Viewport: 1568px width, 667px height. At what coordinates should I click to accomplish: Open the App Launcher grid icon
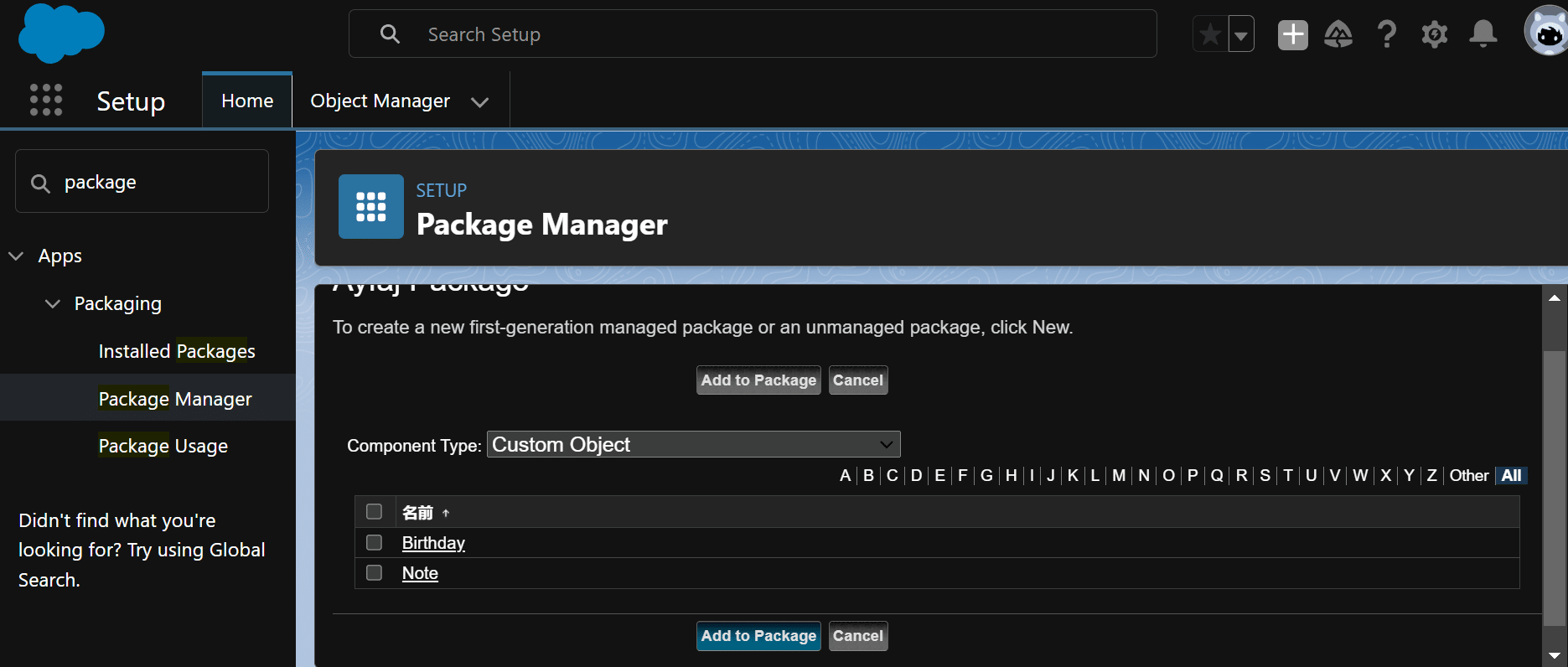(x=46, y=100)
